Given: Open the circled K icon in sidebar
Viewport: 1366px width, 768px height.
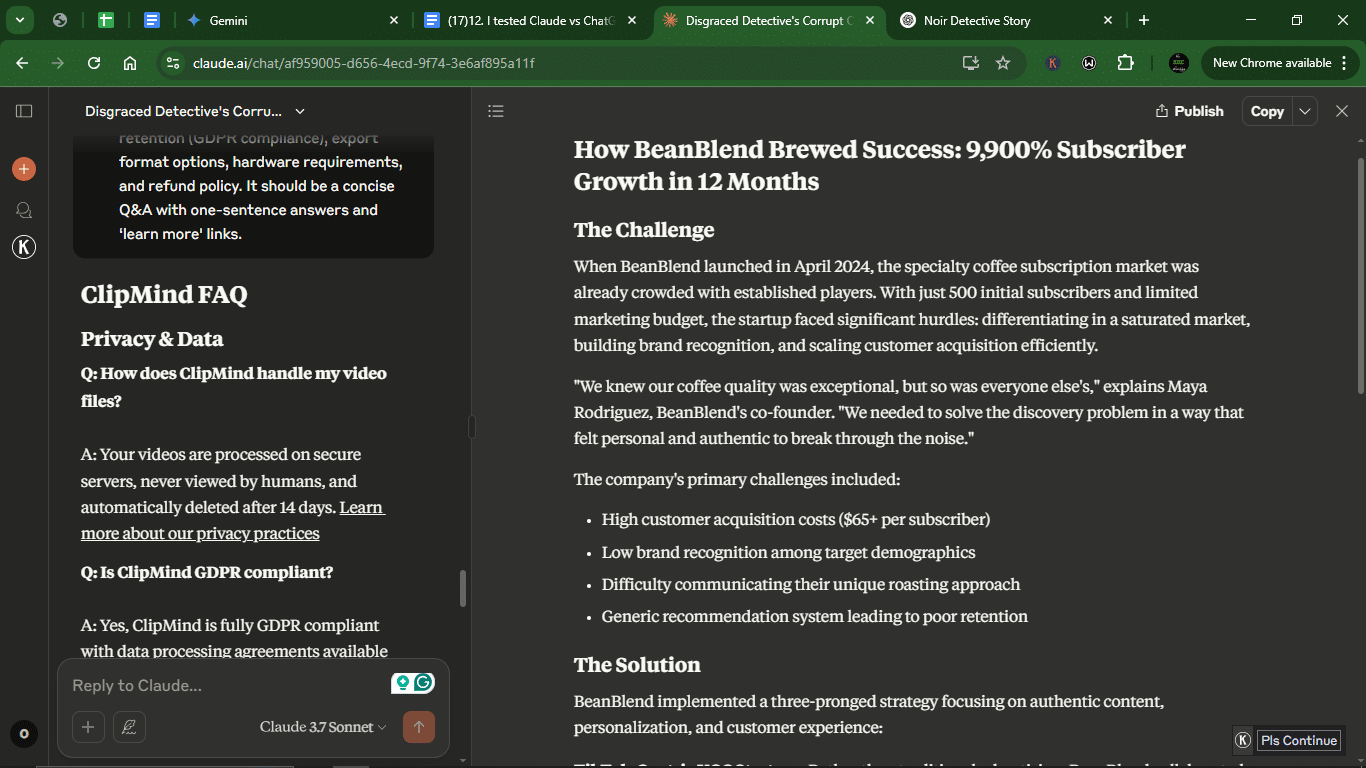Looking at the screenshot, I should pyautogui.click(x=24, y=247).
